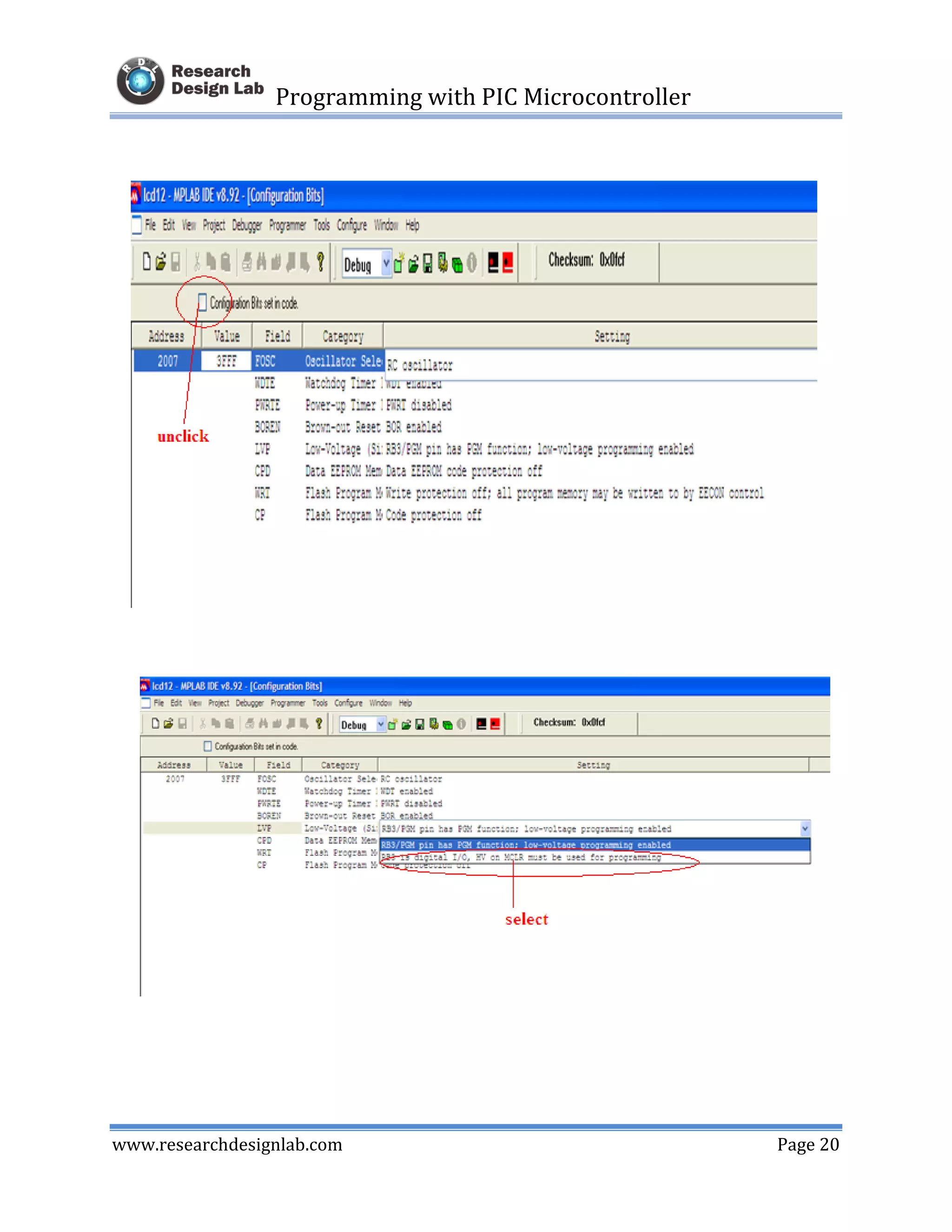The width and height of the screenshot is (952, 1232).
Task: Open File menu in bottom screenshot
Action: pyautogui.click(x=159, y=703)
